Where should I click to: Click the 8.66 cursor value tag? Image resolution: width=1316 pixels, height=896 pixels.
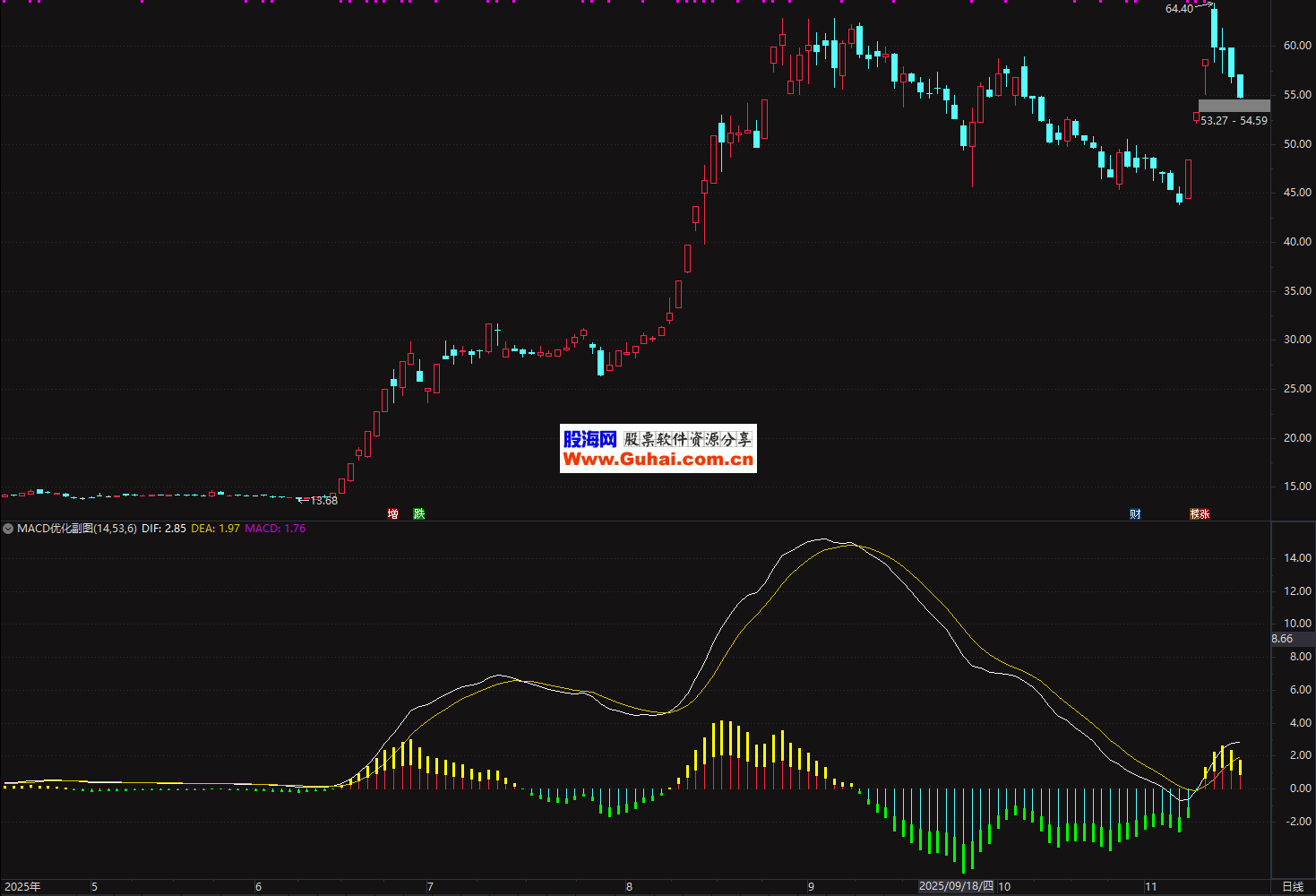1283,639
